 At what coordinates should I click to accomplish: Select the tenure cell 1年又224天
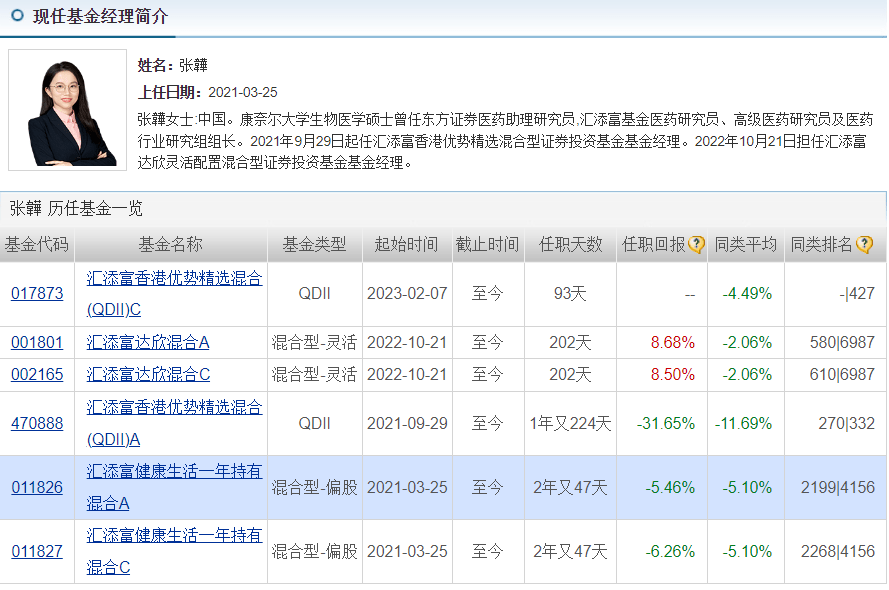[x=570, y=423]
